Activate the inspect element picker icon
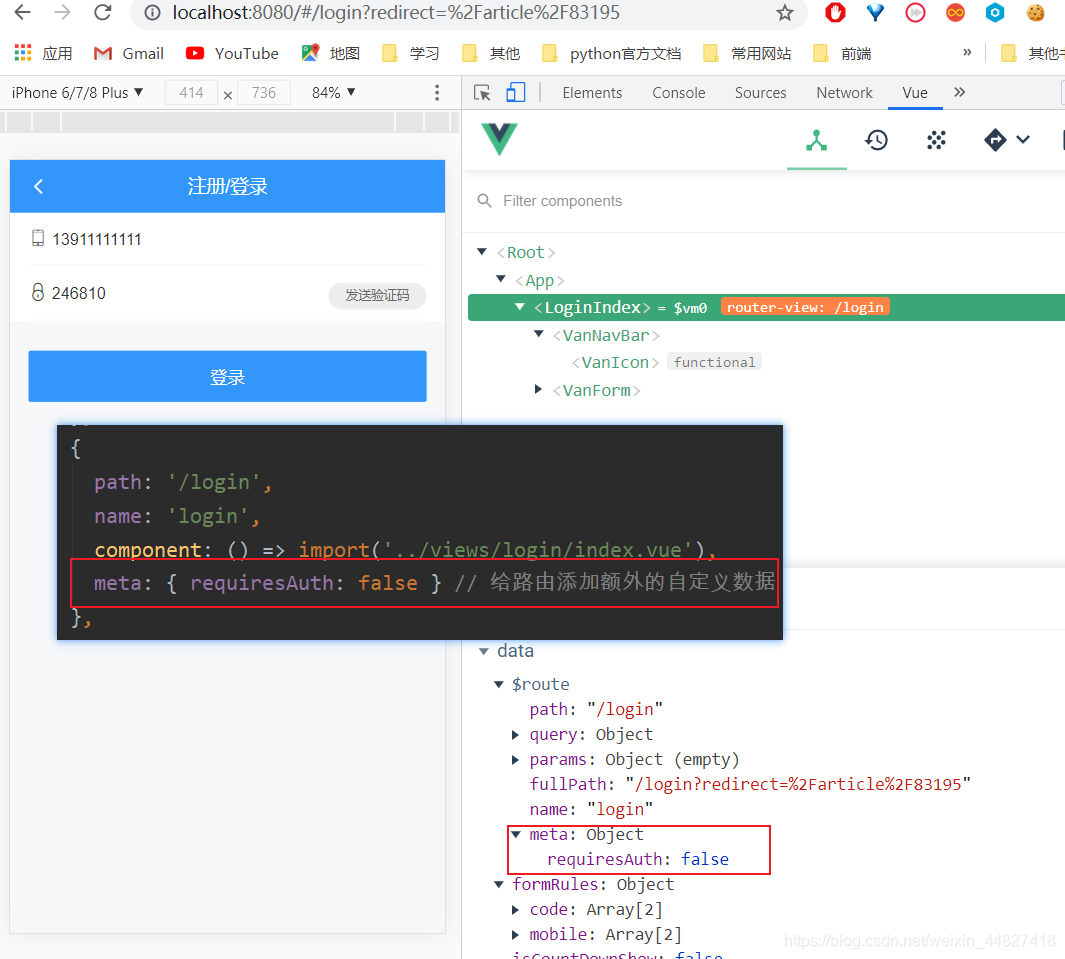Image resolution: width=1065 pixels, height=959 pixels. click(482, 93)
